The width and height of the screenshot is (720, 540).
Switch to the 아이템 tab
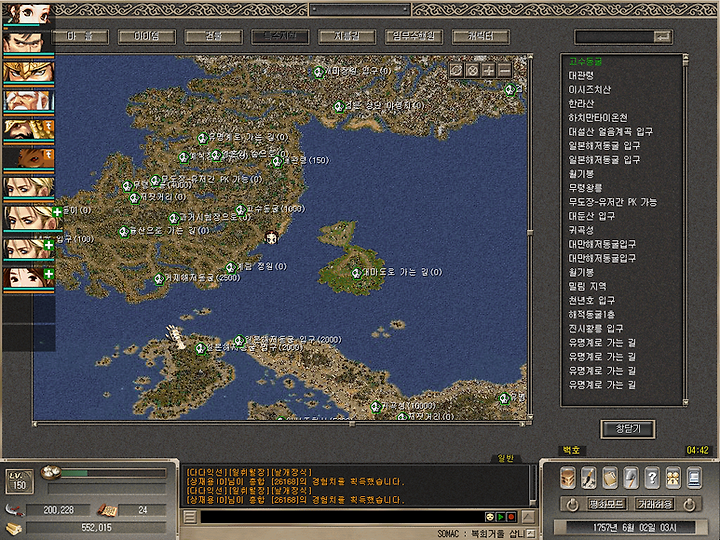(x=147, y=37)
